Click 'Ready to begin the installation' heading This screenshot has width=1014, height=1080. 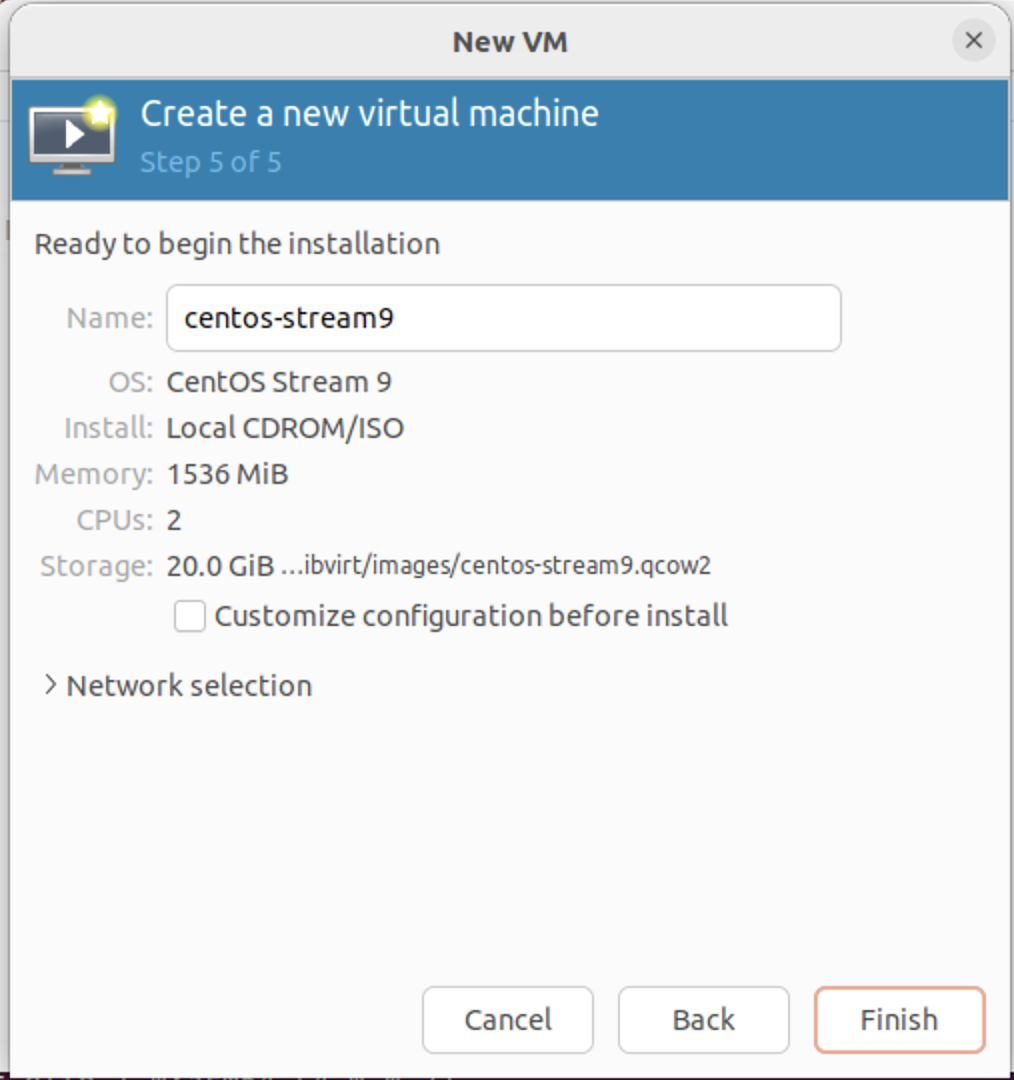[x=237, y=244]
